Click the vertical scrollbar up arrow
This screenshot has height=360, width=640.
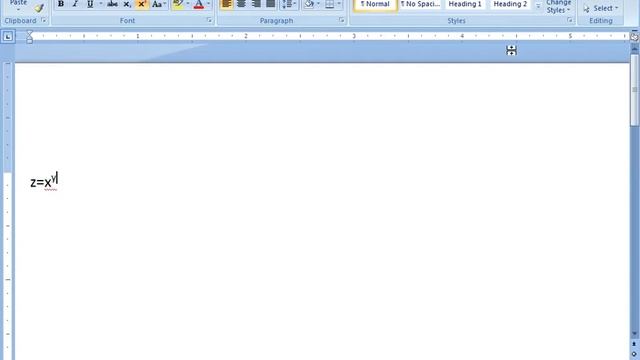point(634,48)
